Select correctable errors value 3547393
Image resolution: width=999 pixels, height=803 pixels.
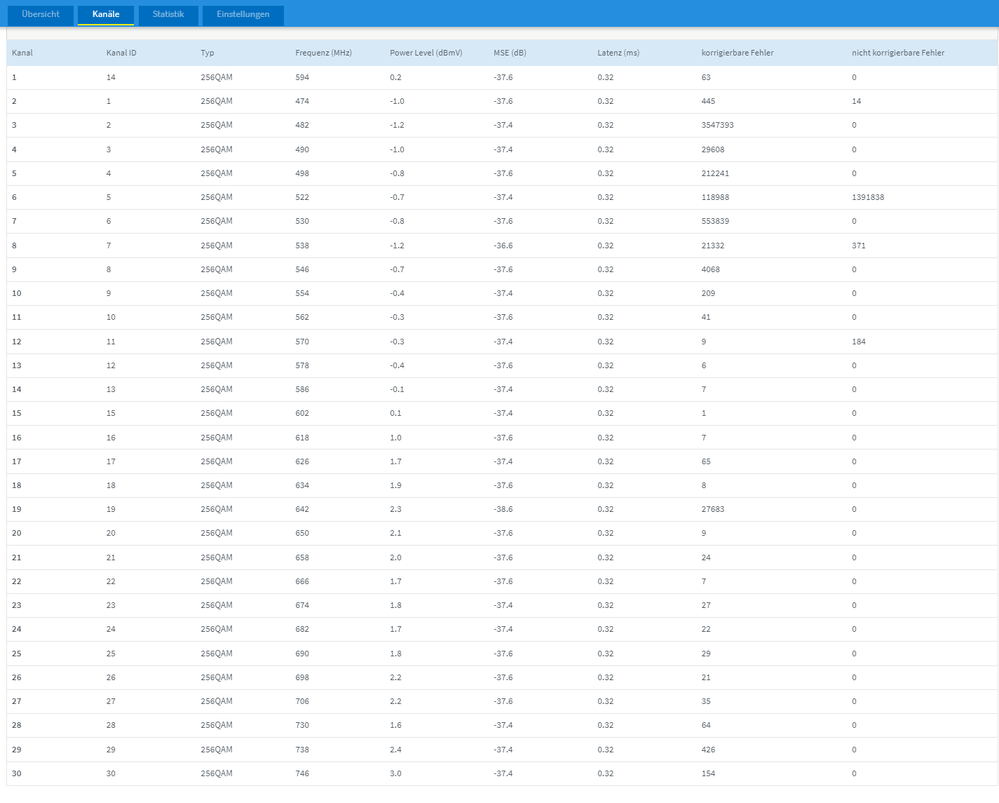point(717,125)
